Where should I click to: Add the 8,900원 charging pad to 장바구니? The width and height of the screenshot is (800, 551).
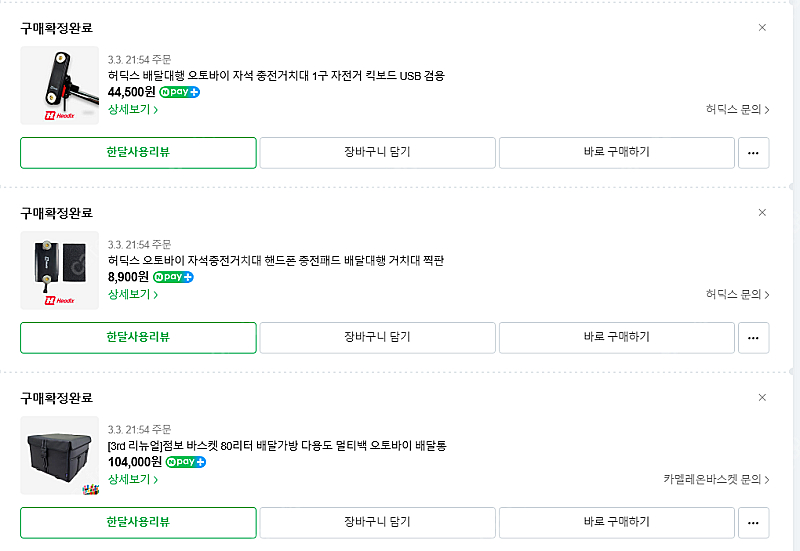pos(377,338)
